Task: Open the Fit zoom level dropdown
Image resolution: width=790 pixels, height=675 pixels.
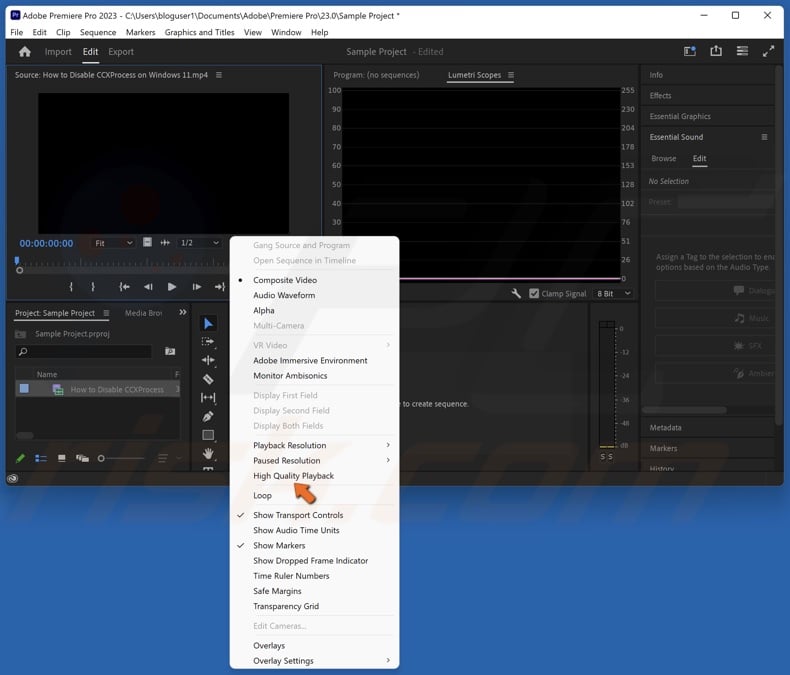Action: [x=113, y=243]
